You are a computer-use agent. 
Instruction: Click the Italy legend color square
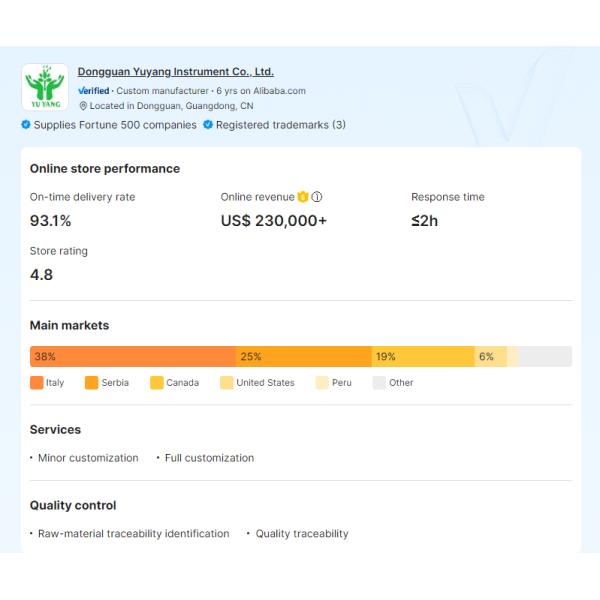point(37,383)
